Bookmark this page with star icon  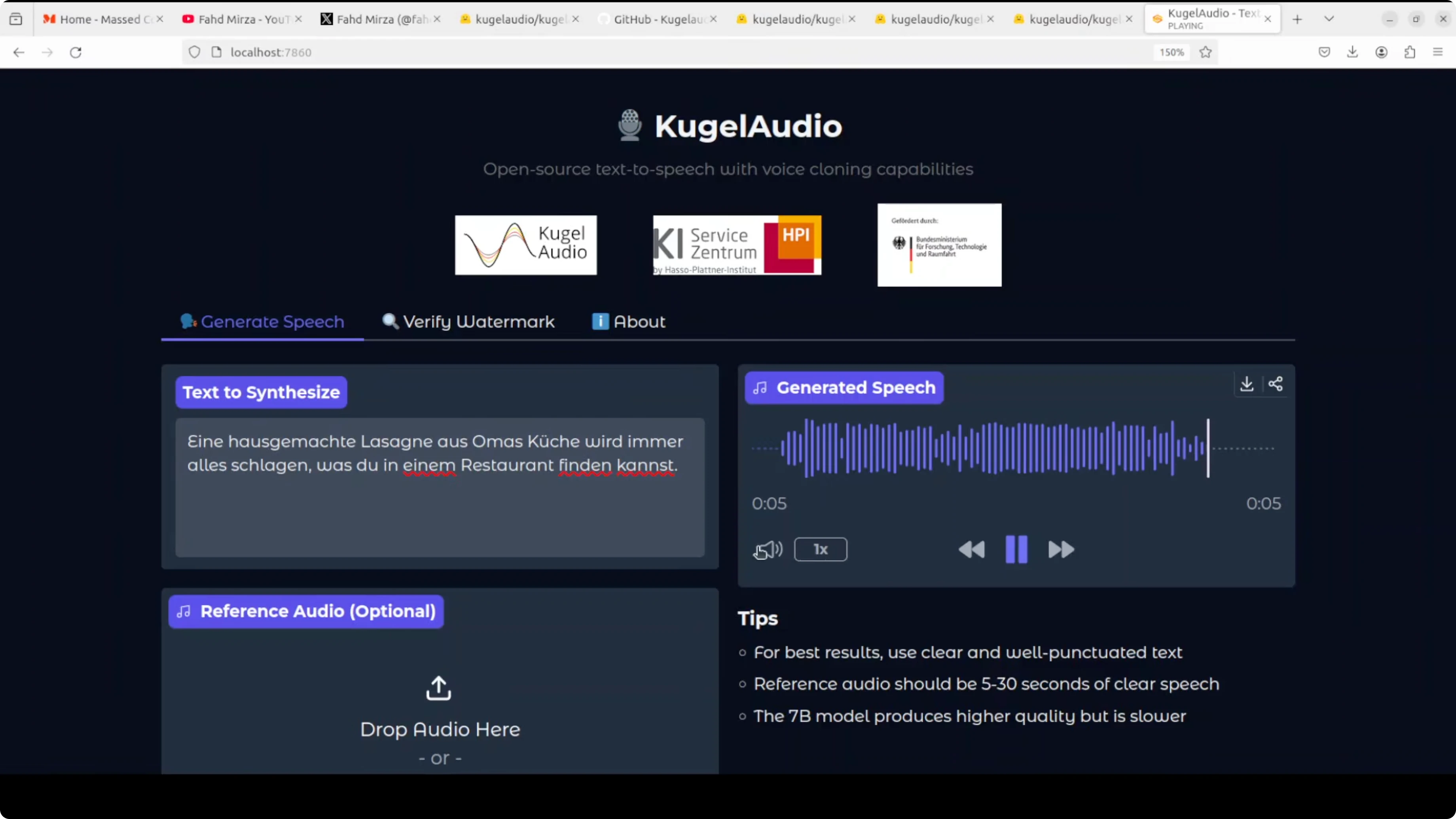point(1206,53)
